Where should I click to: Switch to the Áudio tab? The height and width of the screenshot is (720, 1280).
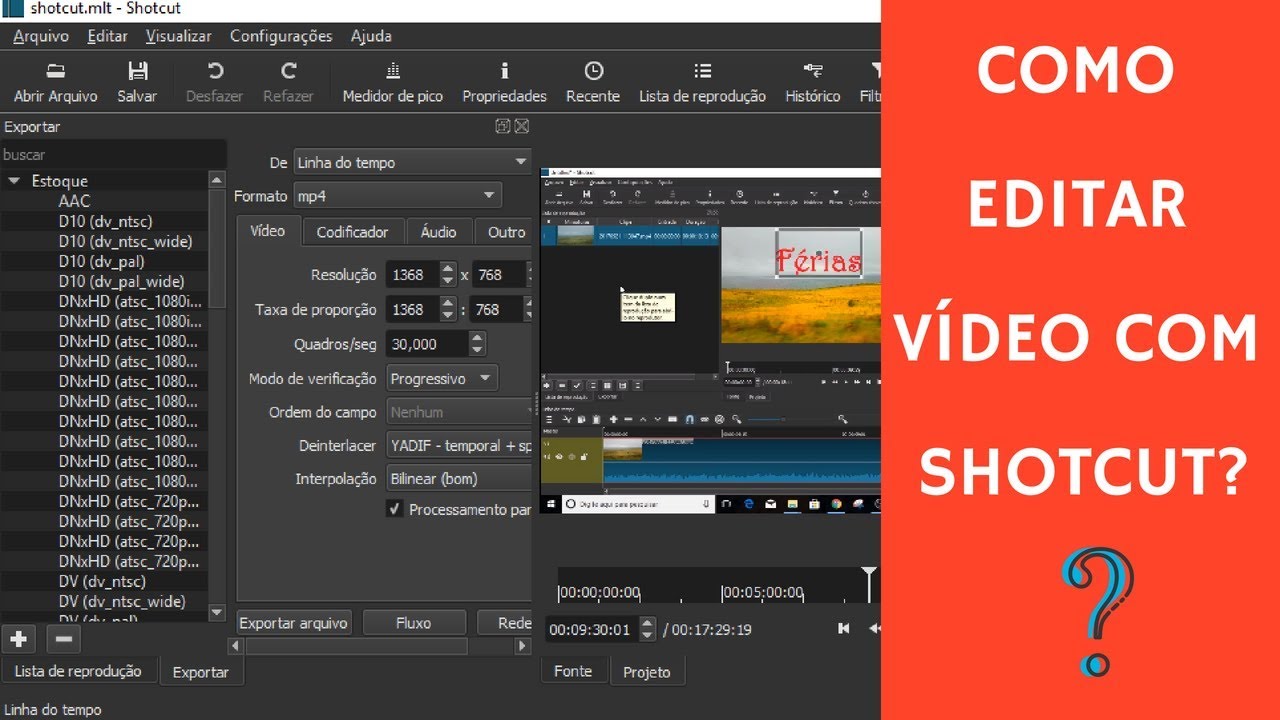tap(438, 232)
